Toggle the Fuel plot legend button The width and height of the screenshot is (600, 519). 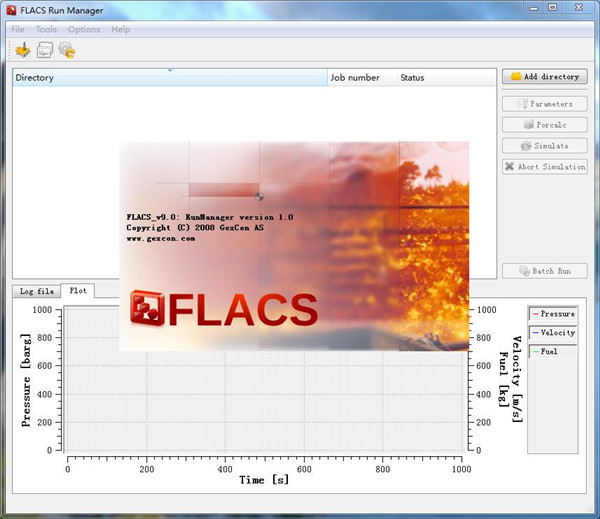[x=553, y=351]
